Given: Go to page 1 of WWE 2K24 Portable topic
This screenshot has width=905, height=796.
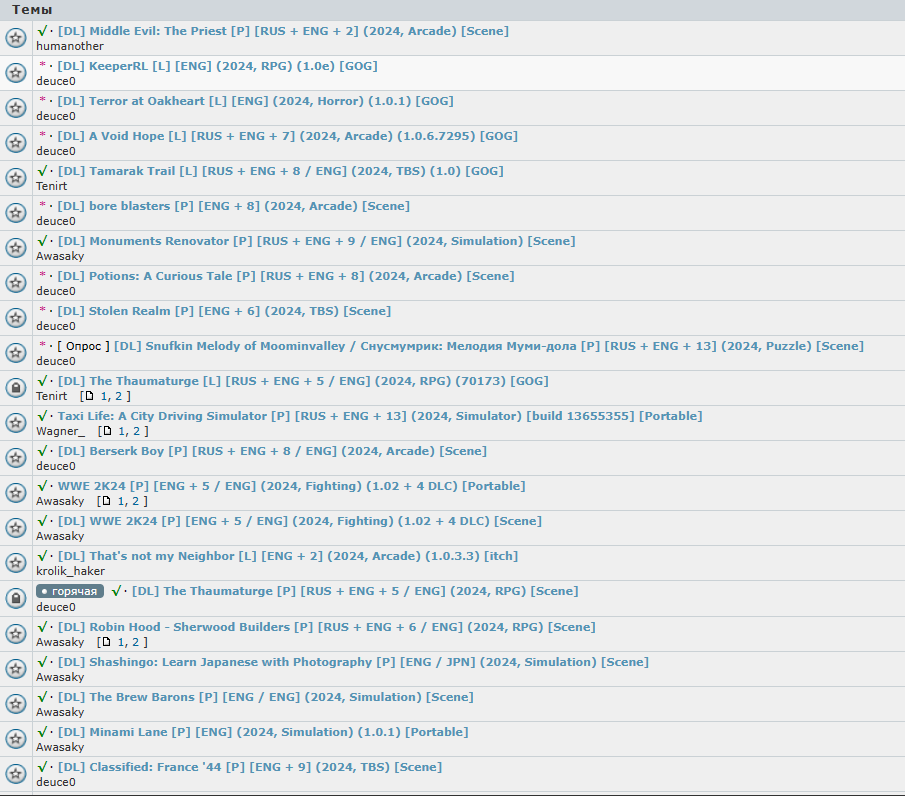Looking at the screenshot, I should tap(121, 501).
